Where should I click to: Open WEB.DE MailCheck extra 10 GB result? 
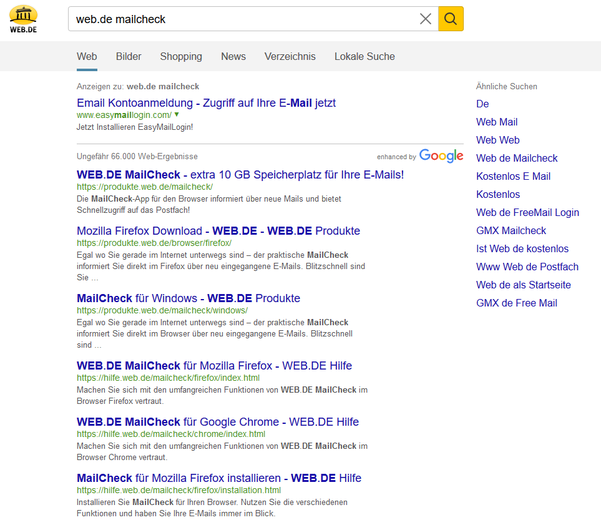(x=240, y=175)
